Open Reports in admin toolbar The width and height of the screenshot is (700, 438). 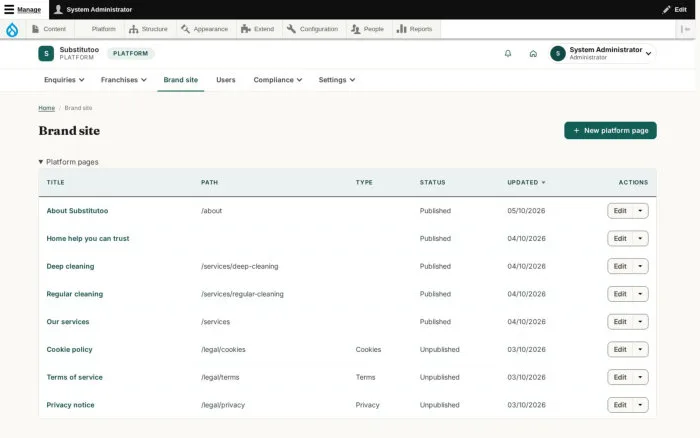[x=415, y=29]
